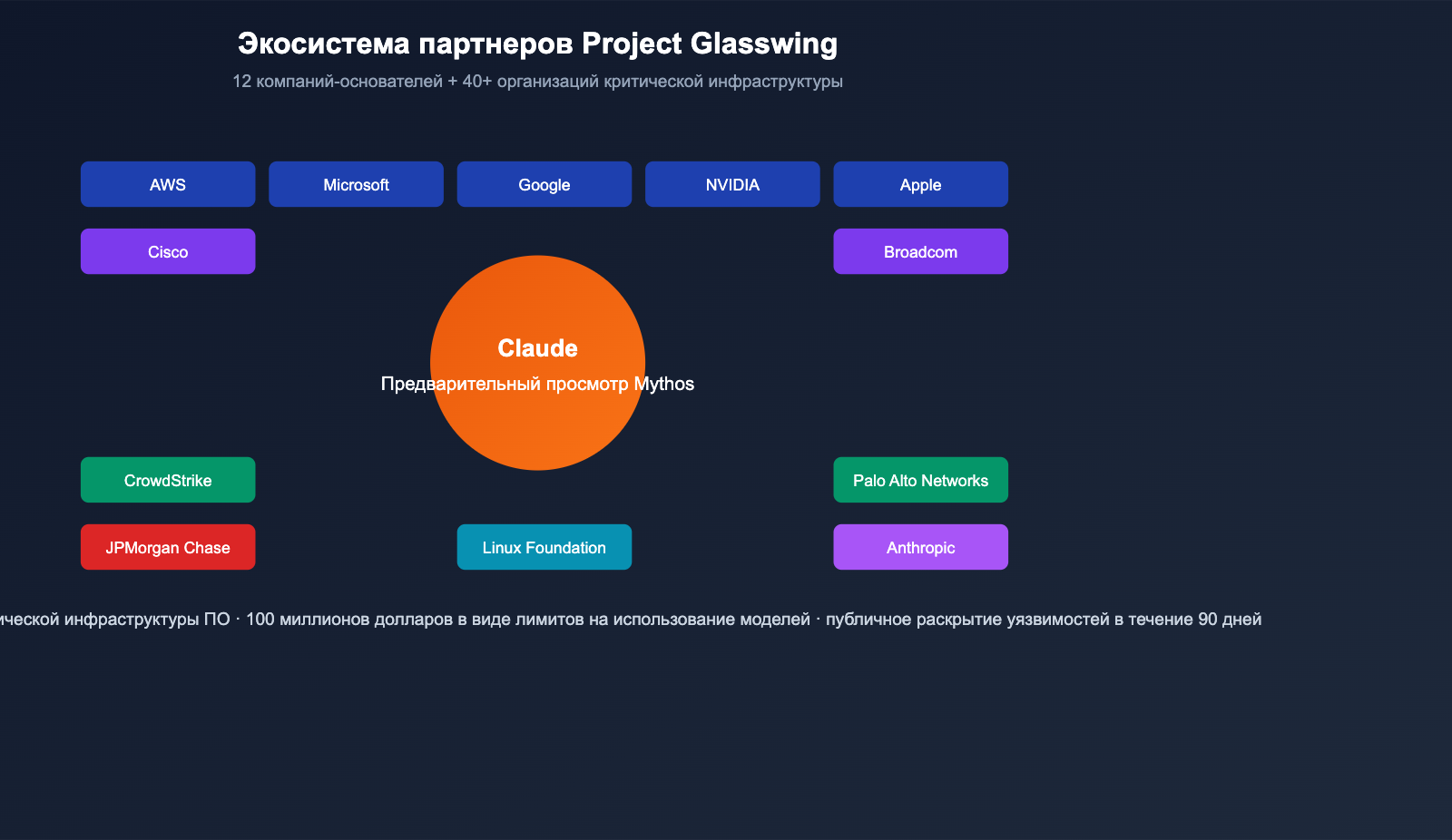
Task: Click the Claude label inside the circle
Action: pyautogui.click(x=537, y=347)
